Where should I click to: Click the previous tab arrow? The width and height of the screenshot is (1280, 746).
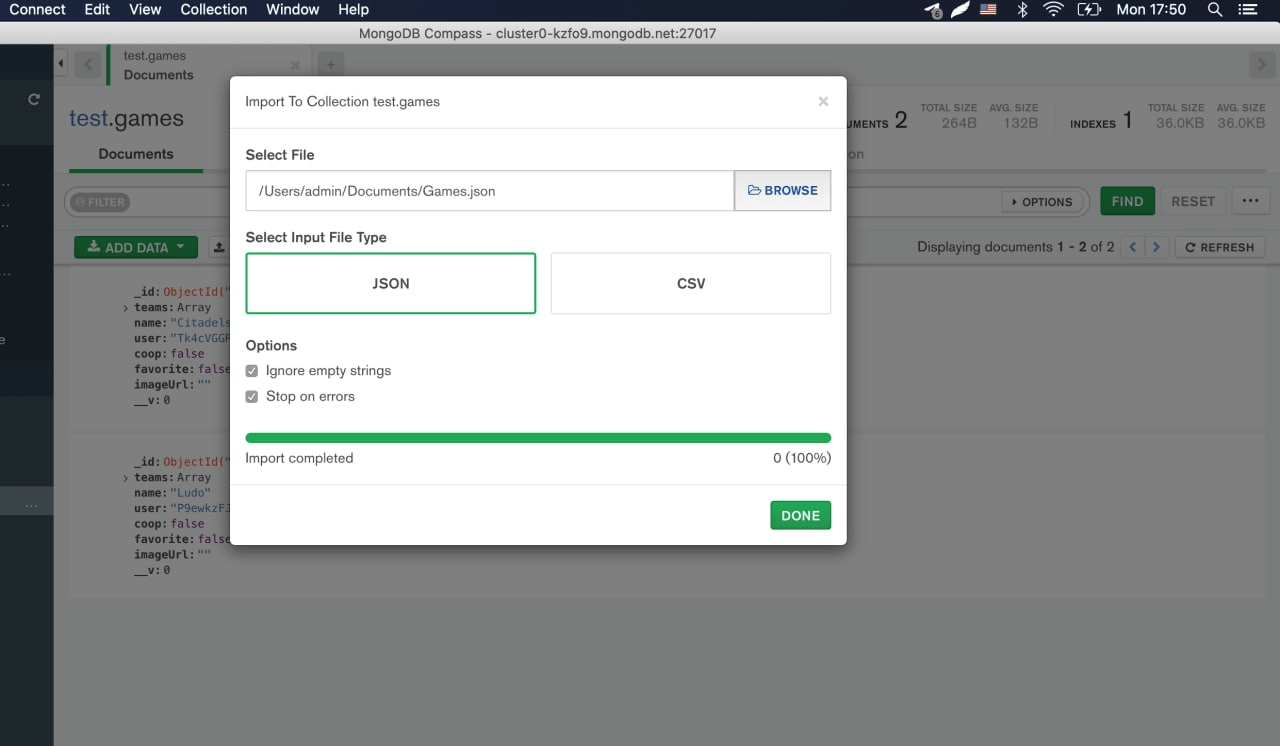[x=88, y=65]
